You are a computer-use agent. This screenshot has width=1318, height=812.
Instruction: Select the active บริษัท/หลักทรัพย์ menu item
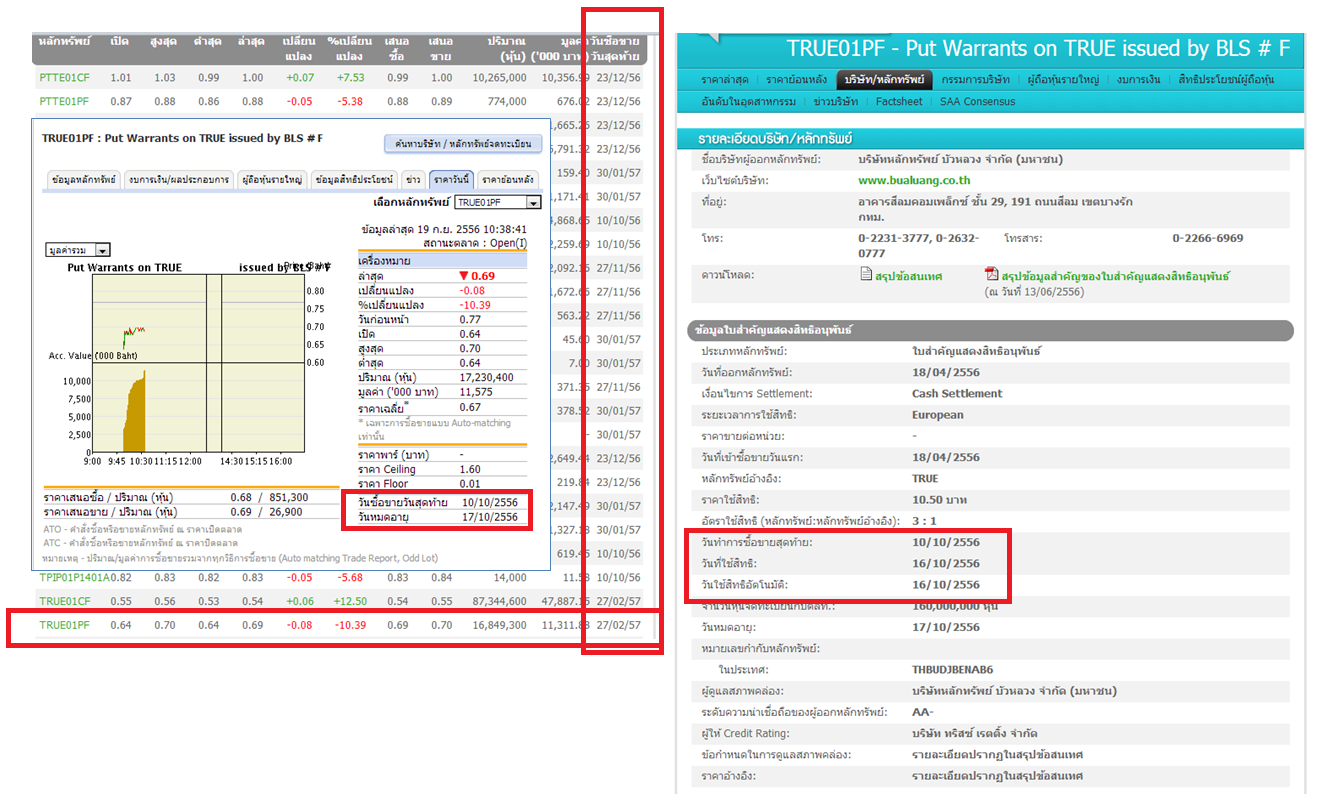tap(884, 79)
